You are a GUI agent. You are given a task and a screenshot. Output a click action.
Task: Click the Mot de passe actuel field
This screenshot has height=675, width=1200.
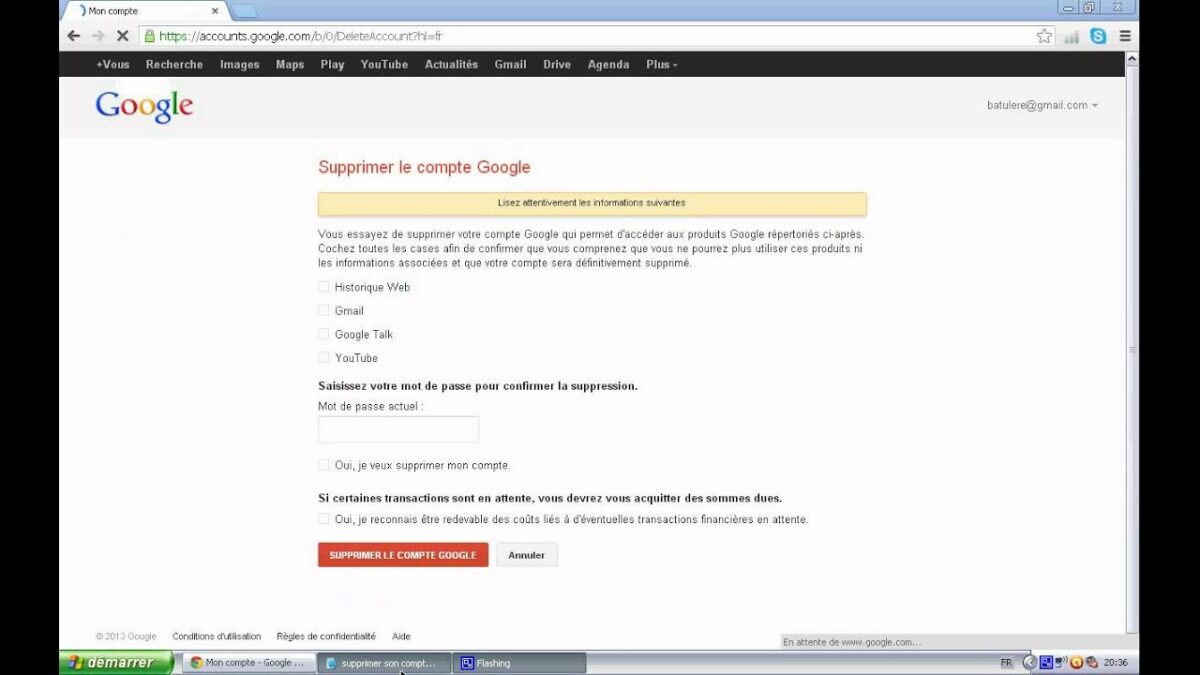click(398, 430)
